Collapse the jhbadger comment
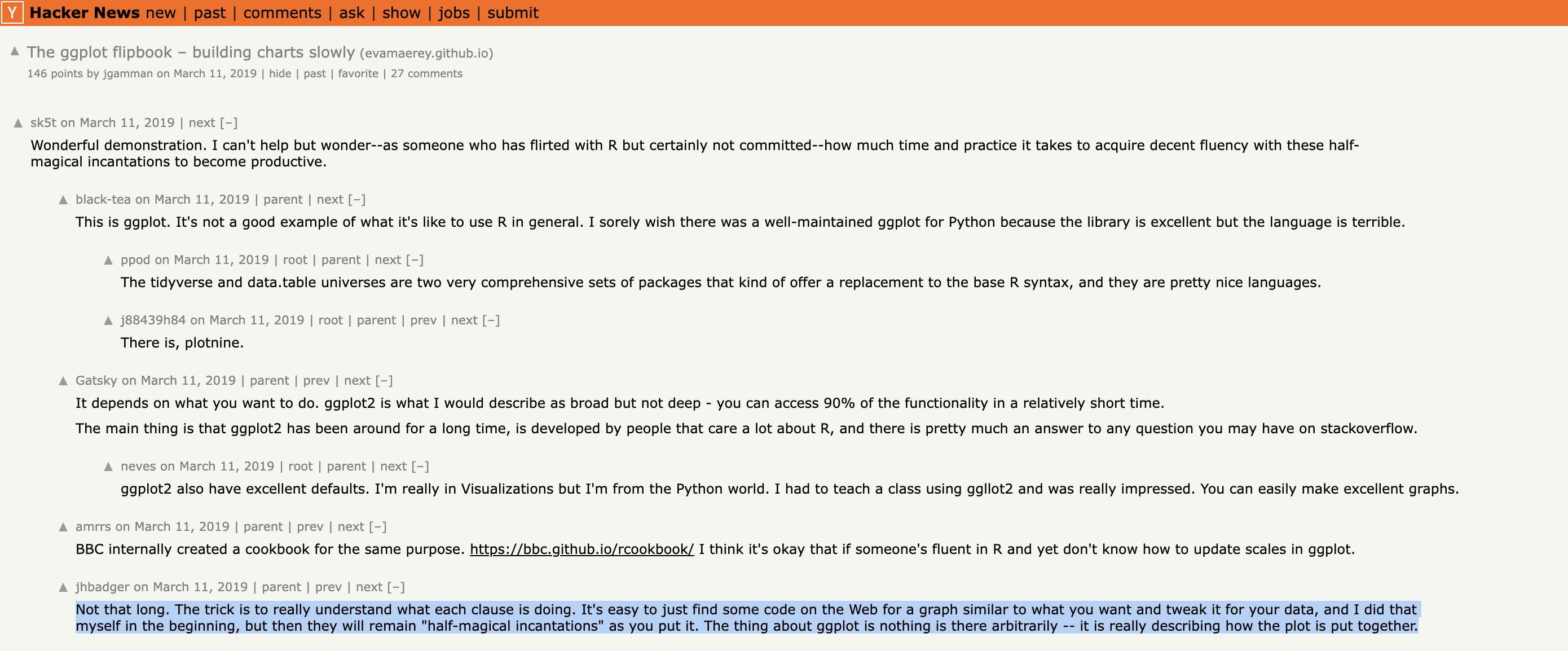 (397, 587)
